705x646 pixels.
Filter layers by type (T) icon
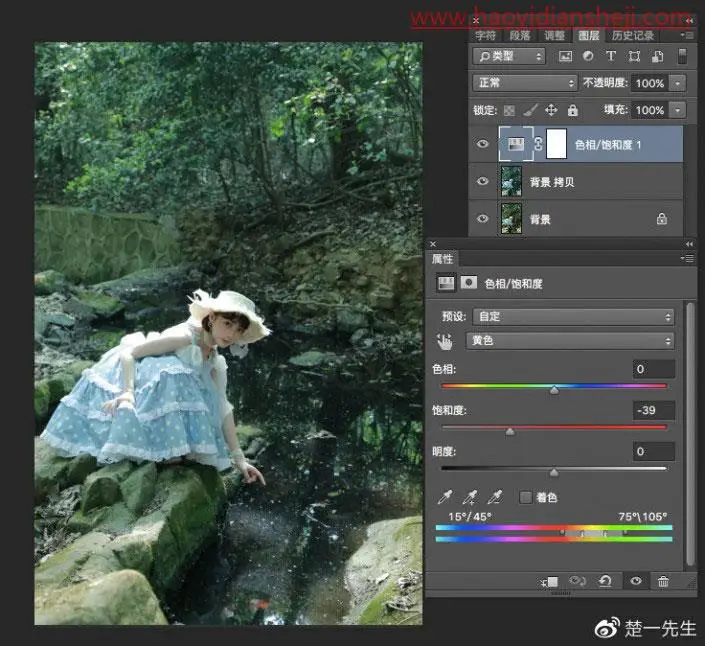point(611,56)
